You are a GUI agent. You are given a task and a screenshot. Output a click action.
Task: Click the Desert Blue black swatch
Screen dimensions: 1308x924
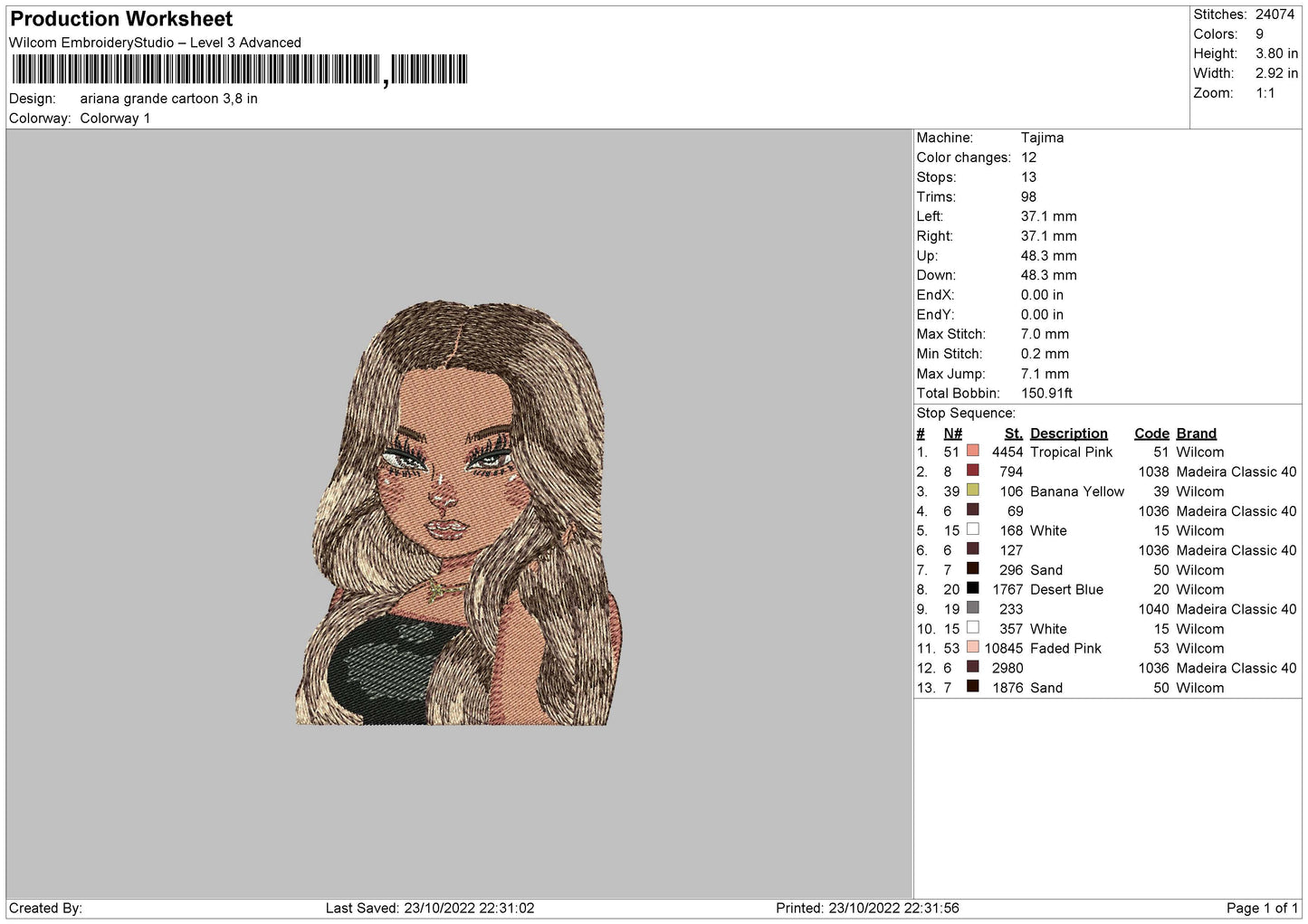tap(973, 588)
